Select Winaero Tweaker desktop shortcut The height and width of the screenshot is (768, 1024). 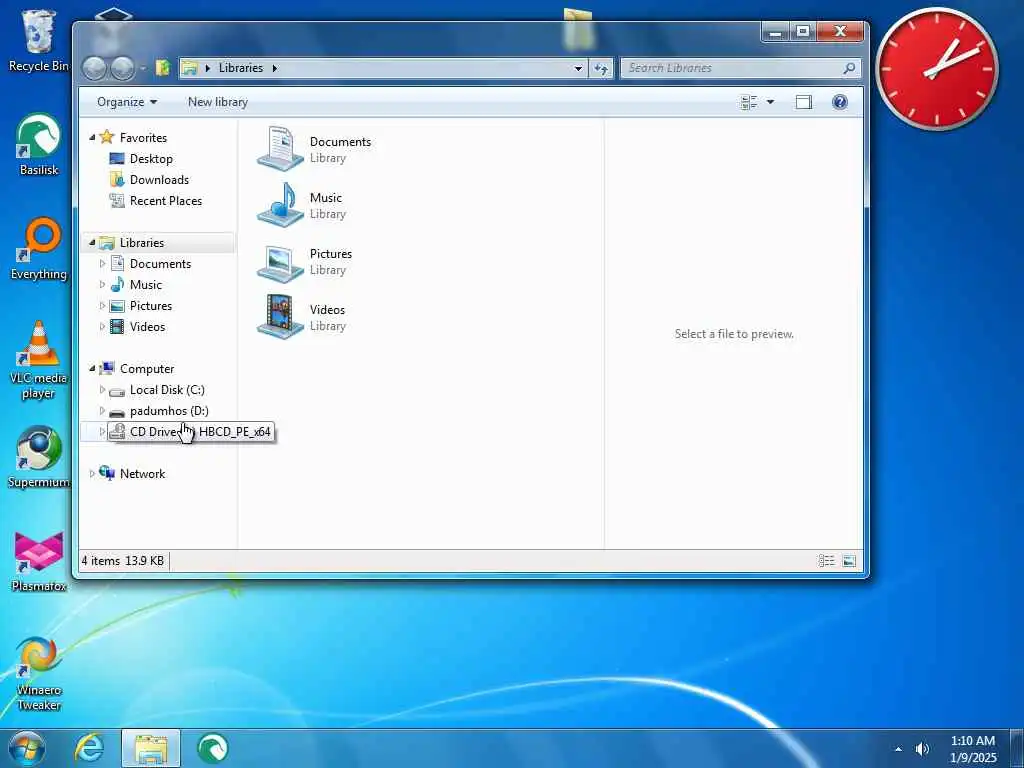point(39,673)
